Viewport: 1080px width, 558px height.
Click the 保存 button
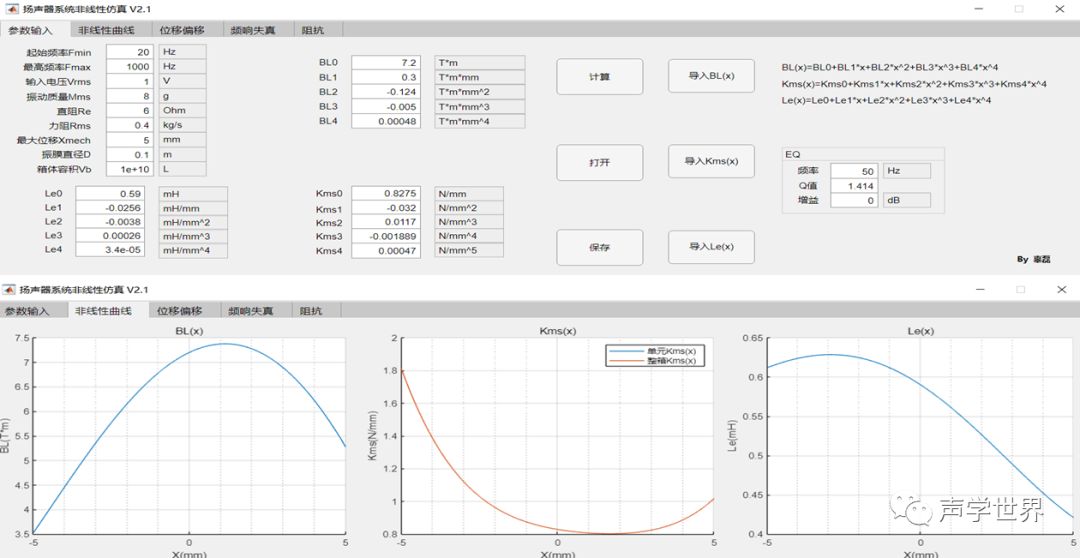599,247
